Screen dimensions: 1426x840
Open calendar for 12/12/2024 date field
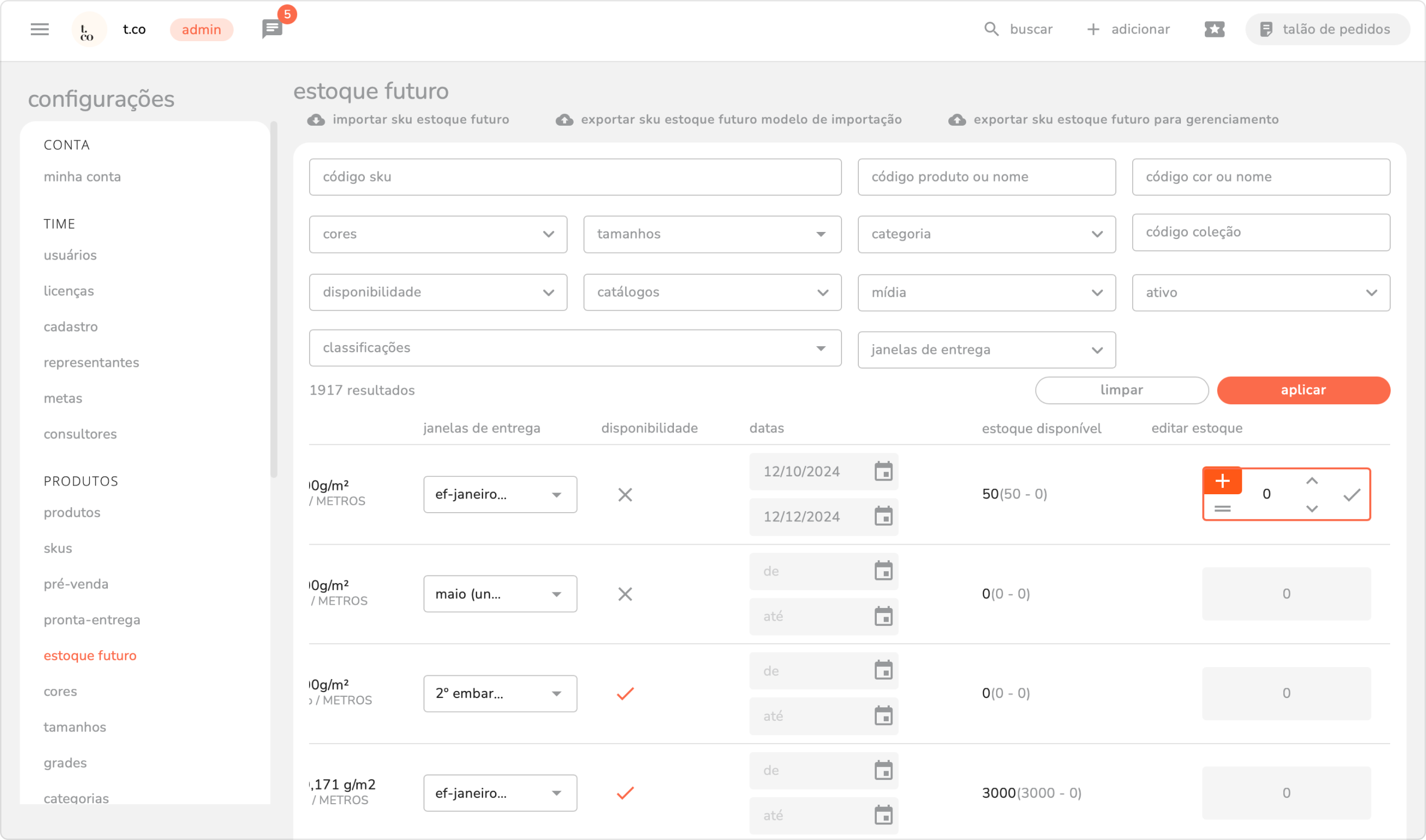click(x=883, y=517)
